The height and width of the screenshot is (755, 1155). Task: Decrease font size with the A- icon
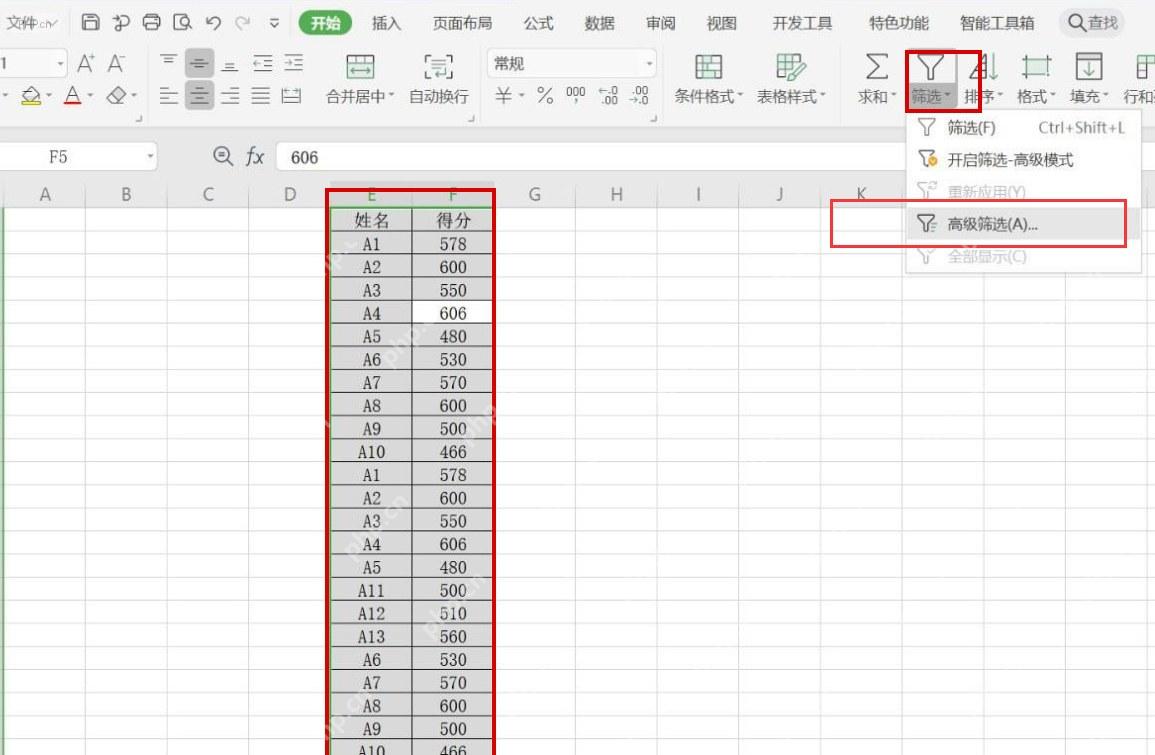[x=116, y=63]
